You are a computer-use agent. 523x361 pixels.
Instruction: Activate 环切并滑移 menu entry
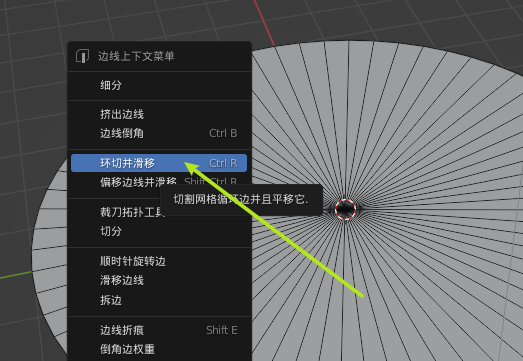point(159,163)
